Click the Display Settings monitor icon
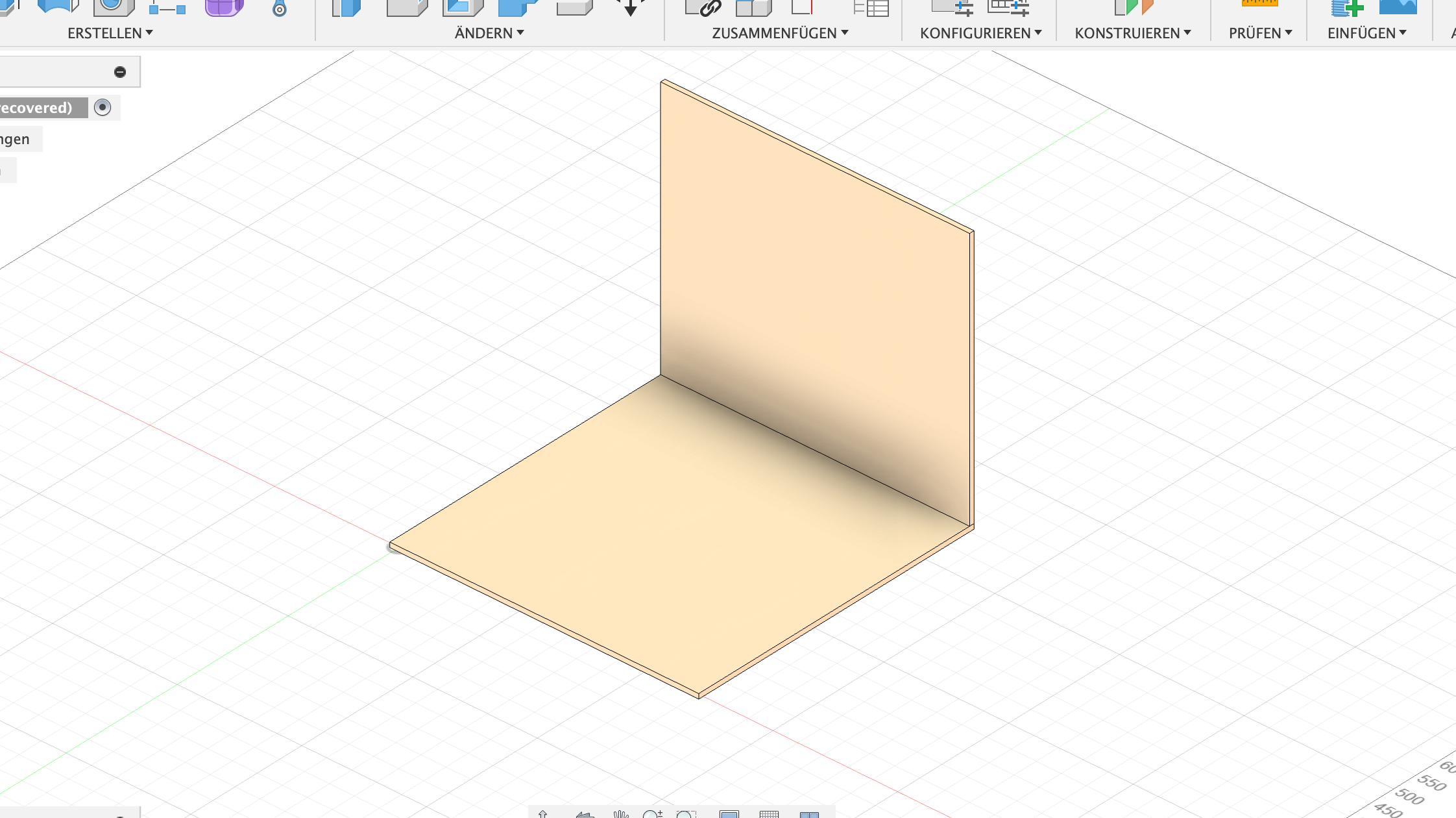The height and width of the screenshot is (818, 1456). (729, 814)
